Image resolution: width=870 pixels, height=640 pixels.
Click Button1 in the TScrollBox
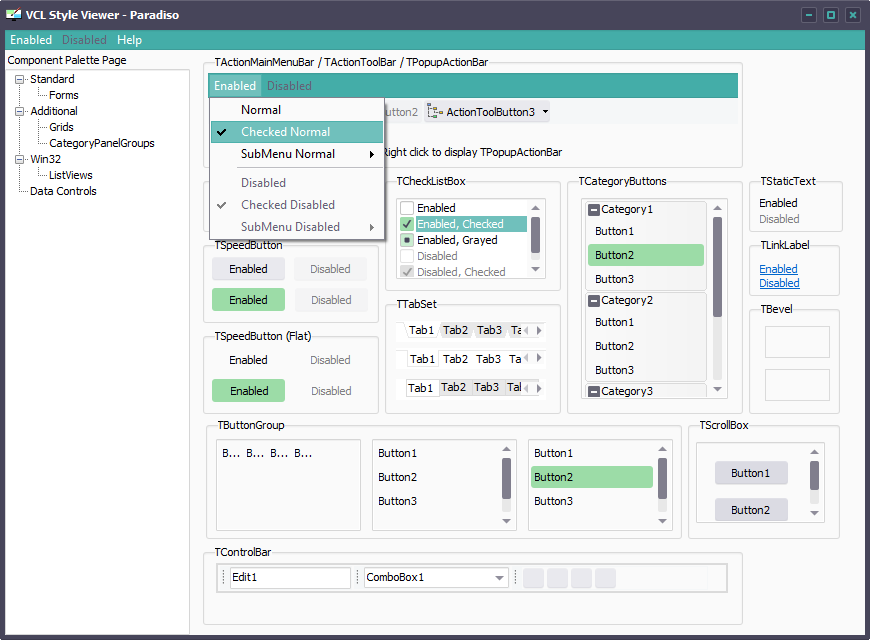[x=751, y=473]
